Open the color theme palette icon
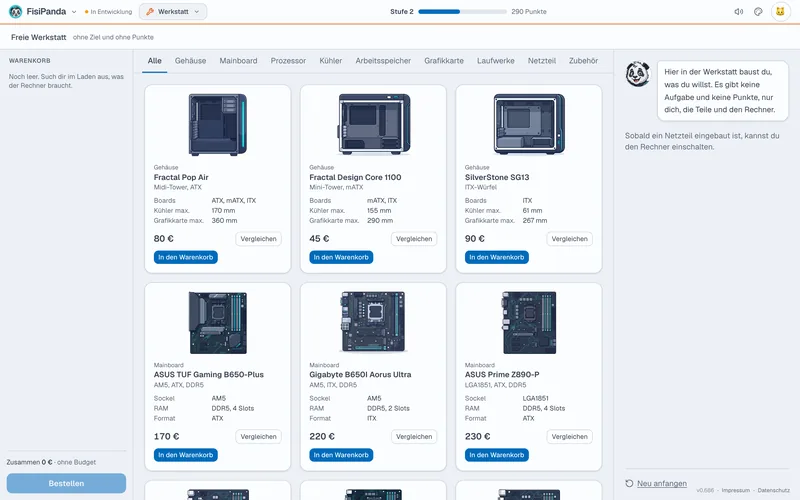 (x=758, y=11)
